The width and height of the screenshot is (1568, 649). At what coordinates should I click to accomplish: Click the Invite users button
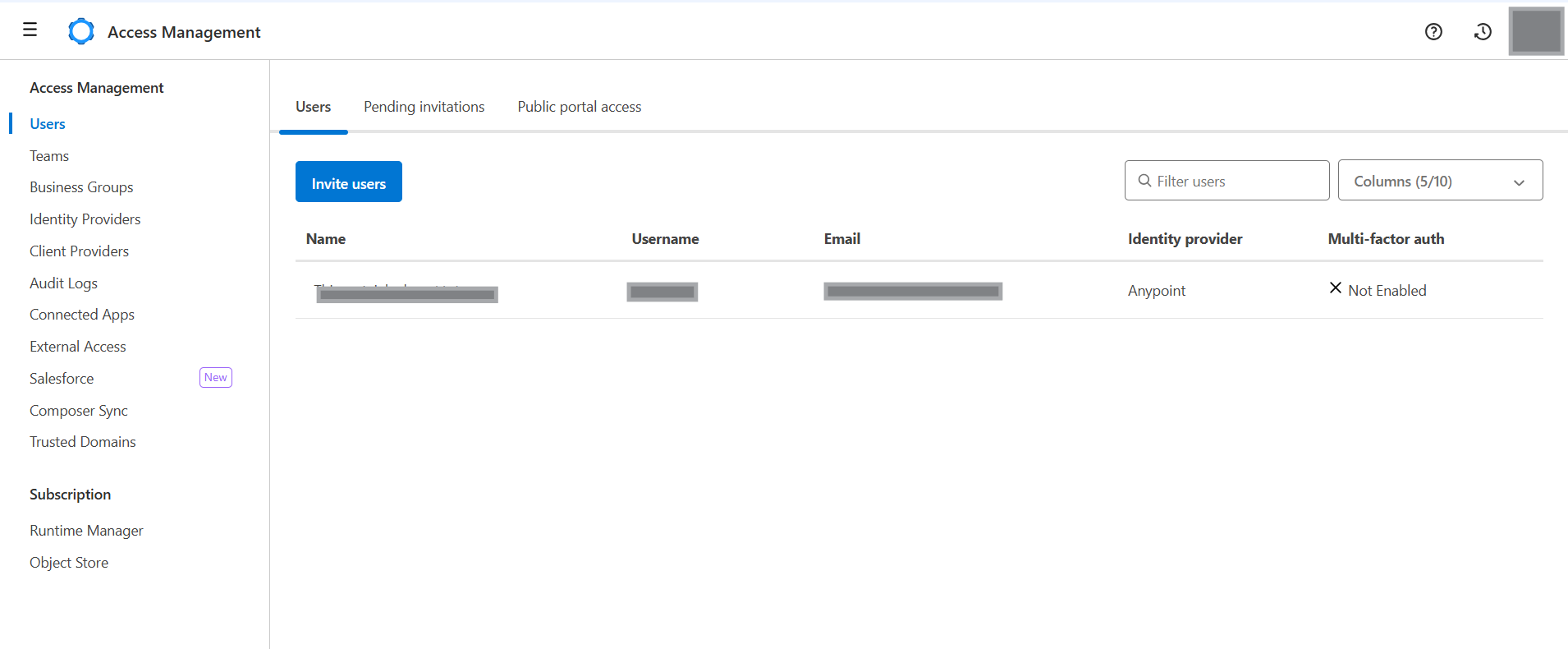[x=349, y=182]
